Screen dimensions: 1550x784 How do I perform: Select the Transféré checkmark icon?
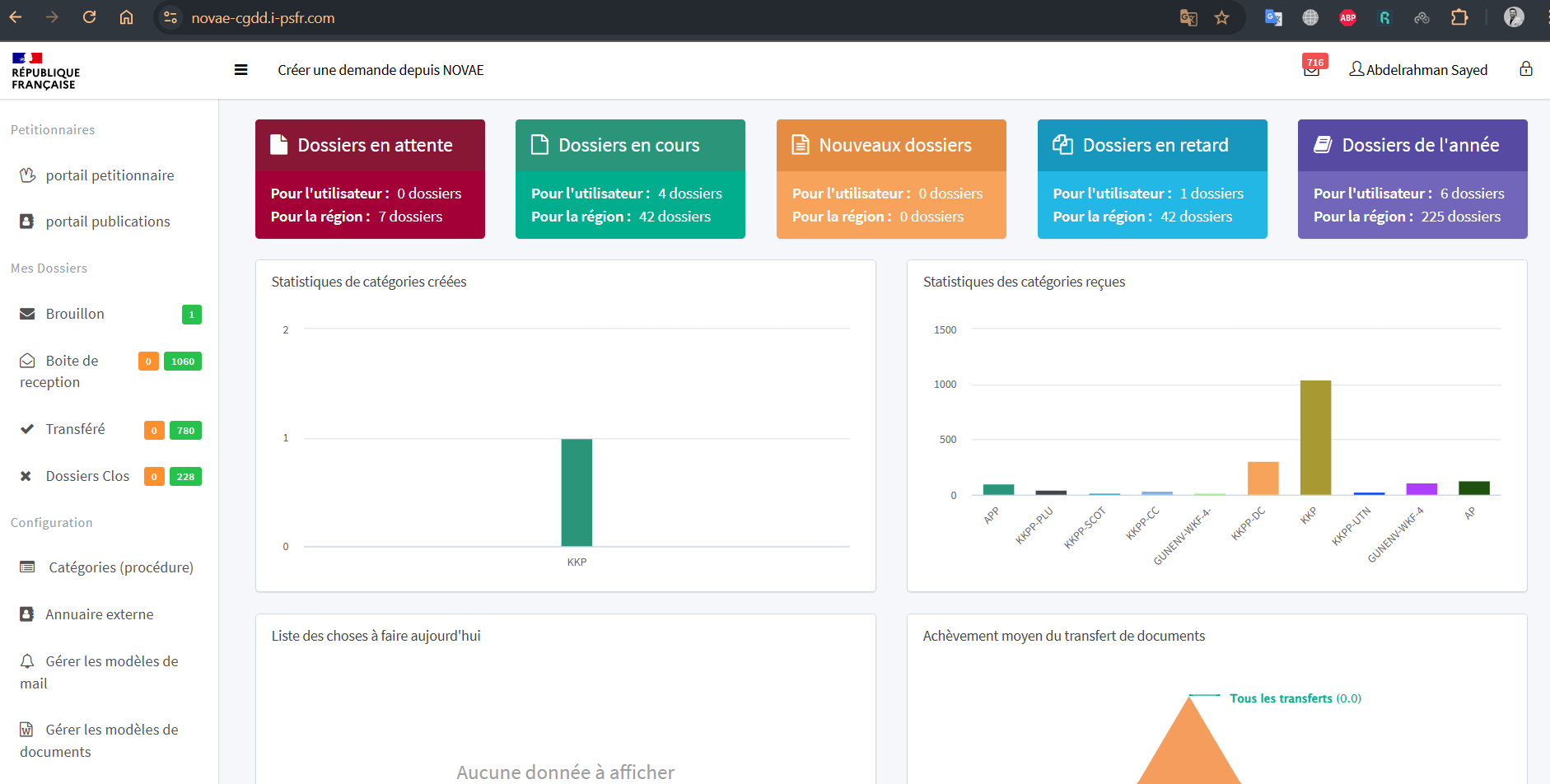coord(27,428)
